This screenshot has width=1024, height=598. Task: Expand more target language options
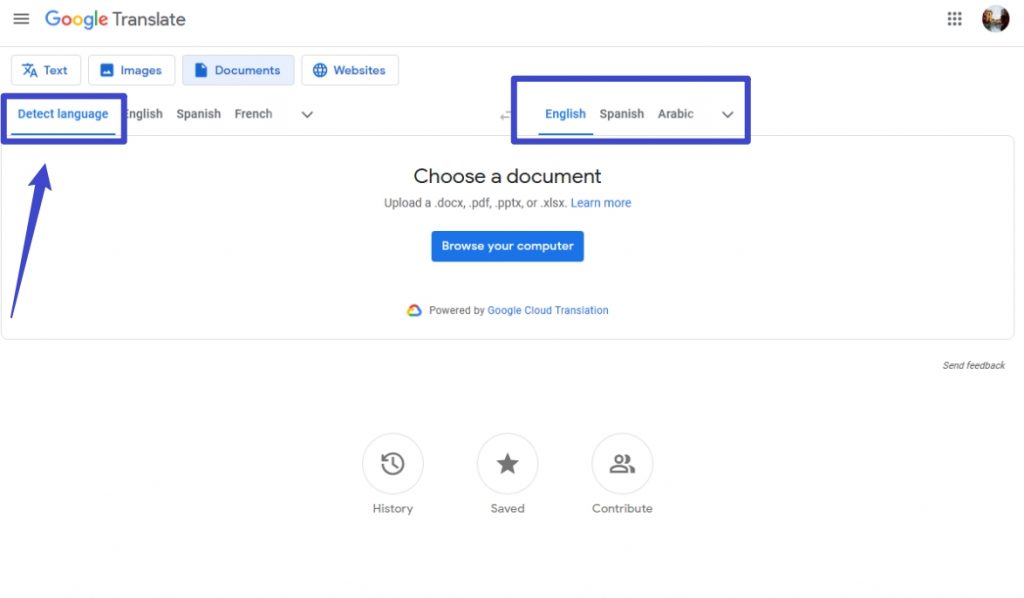(x=727, y=114)
